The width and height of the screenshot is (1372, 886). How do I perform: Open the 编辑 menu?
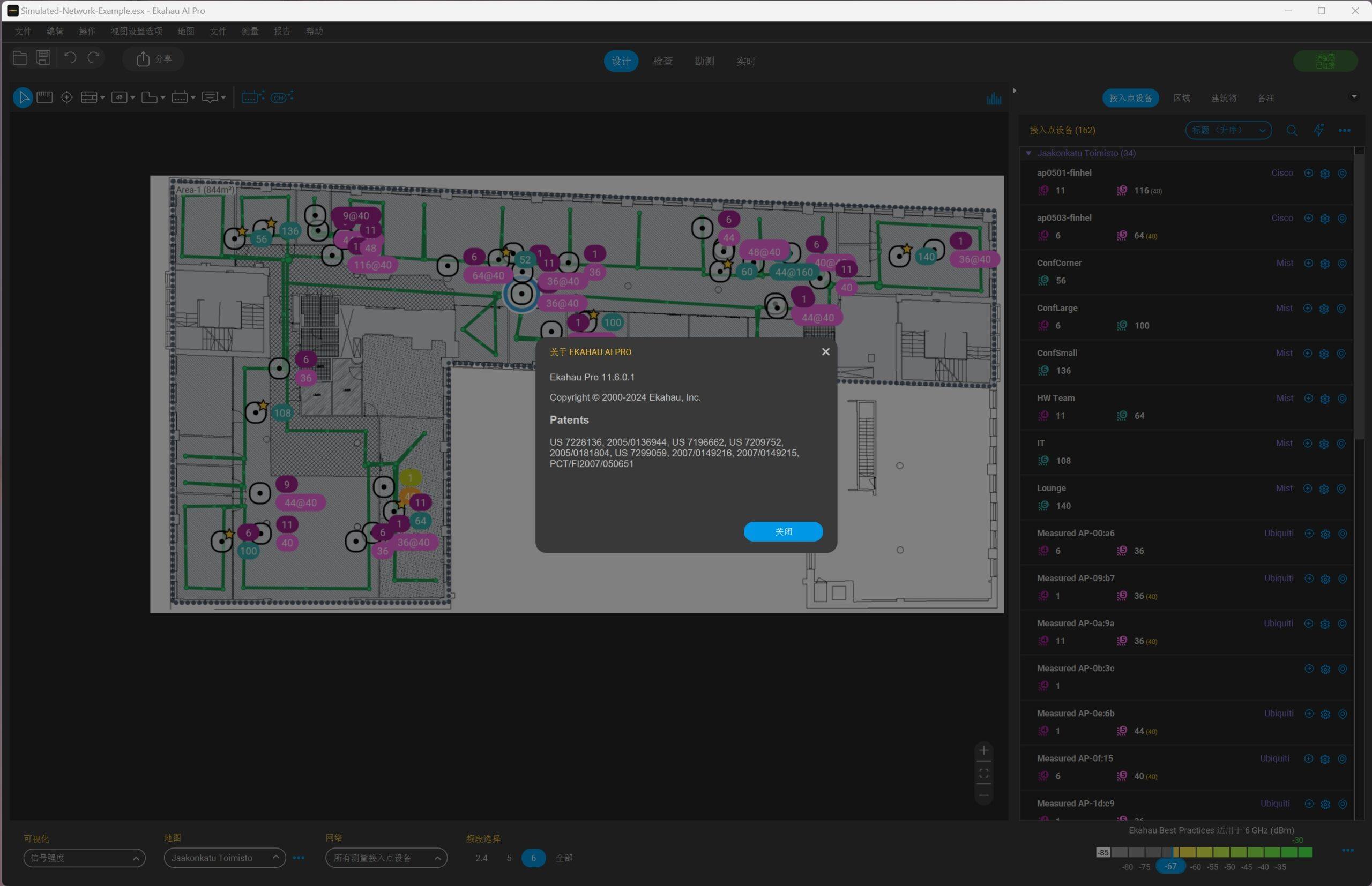[55, 31]
